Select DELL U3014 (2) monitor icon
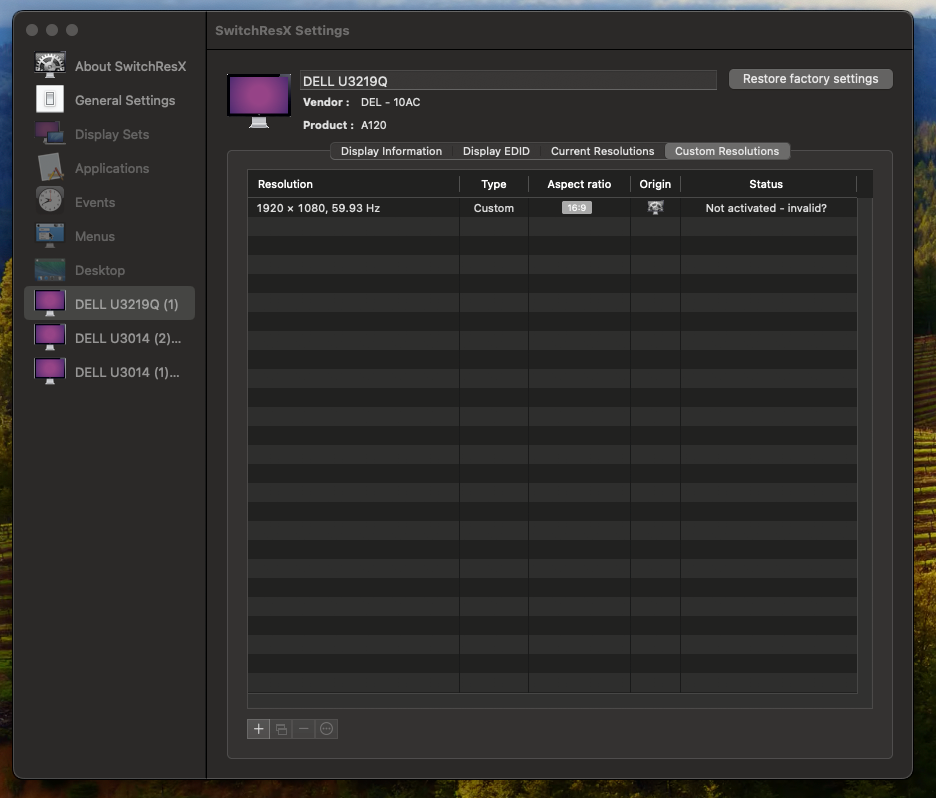Screen dimensions: 936x798 (x=50, y=337)
